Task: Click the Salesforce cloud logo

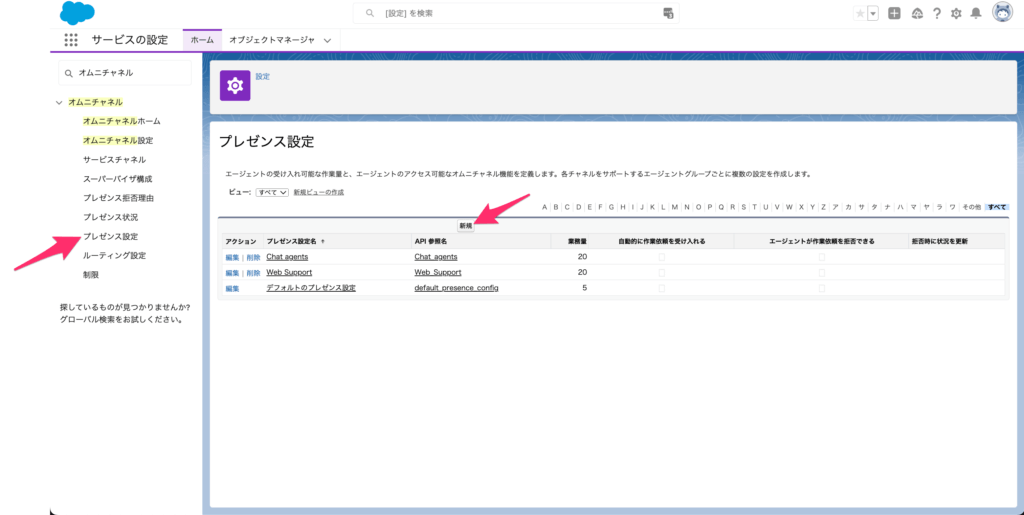Action: click(77, 13)
